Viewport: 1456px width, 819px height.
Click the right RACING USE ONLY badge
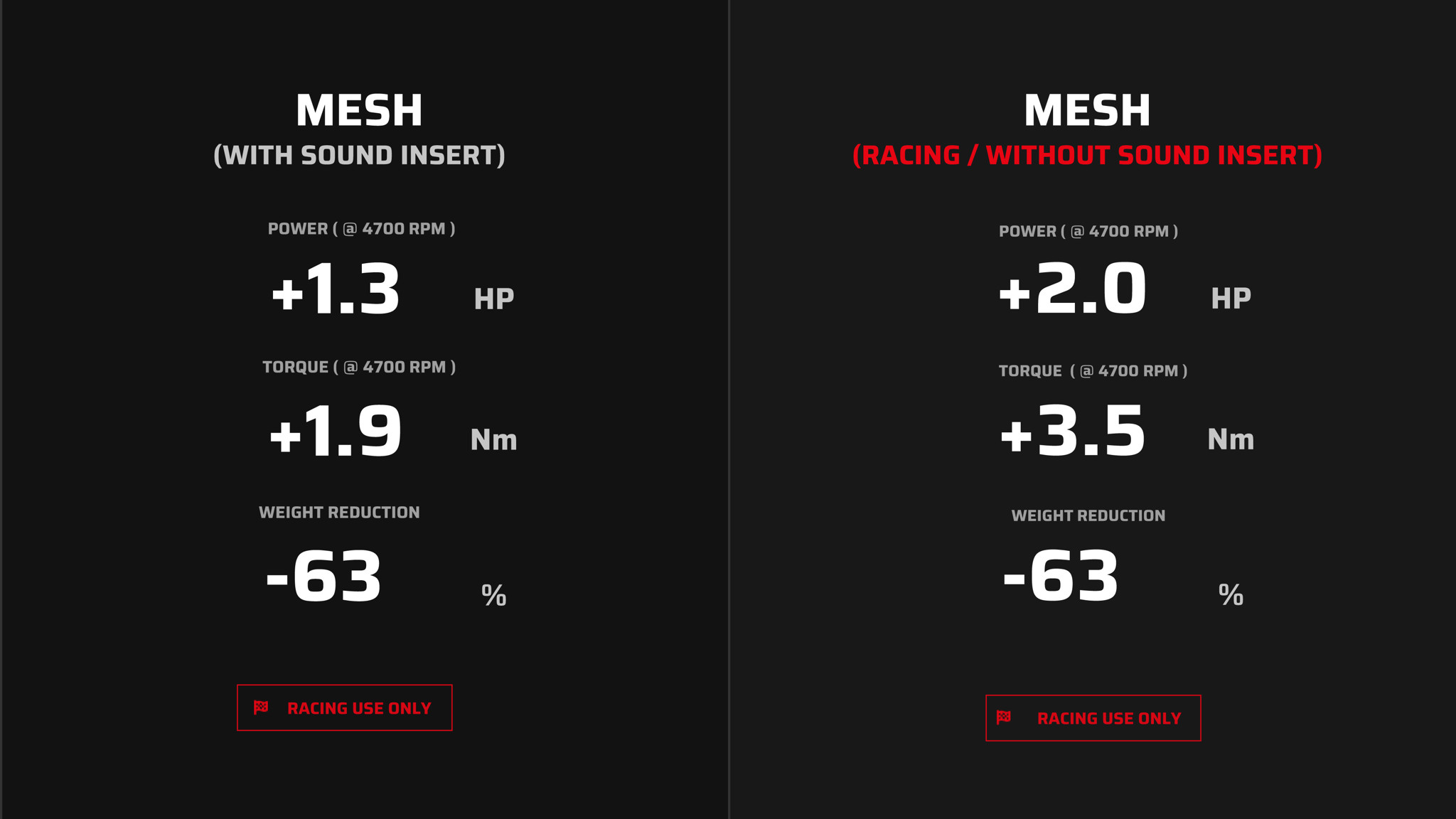pos(1093,718)
